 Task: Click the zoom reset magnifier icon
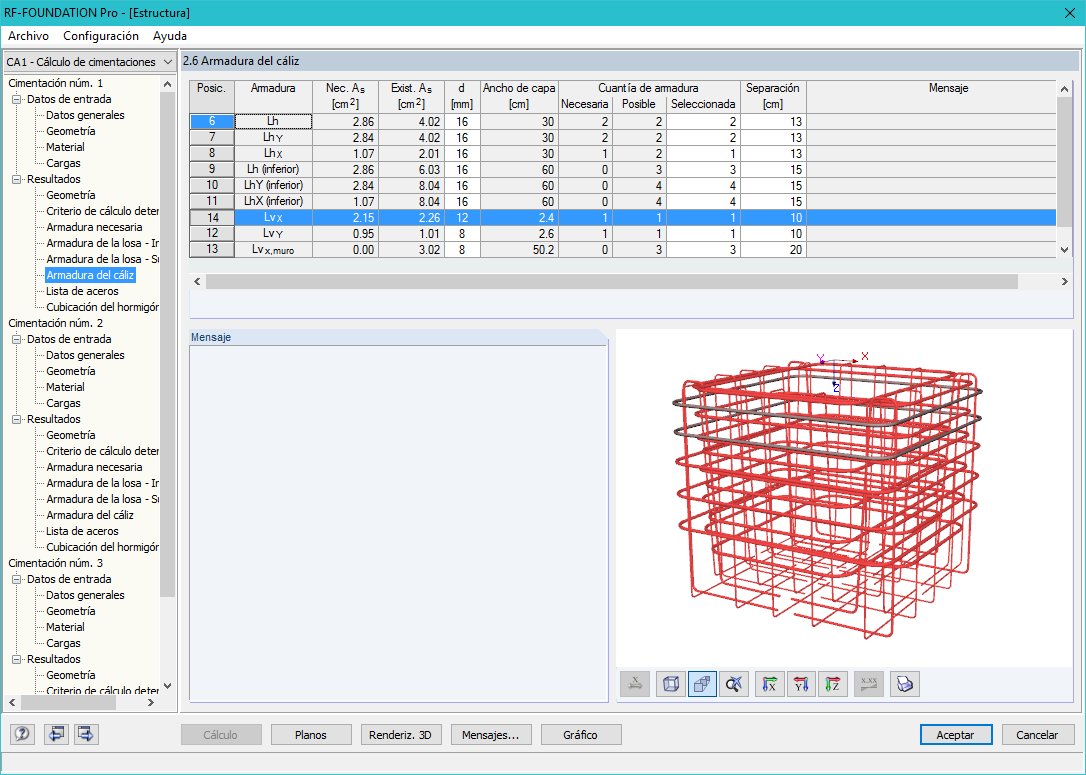click(x=734, y=684)
